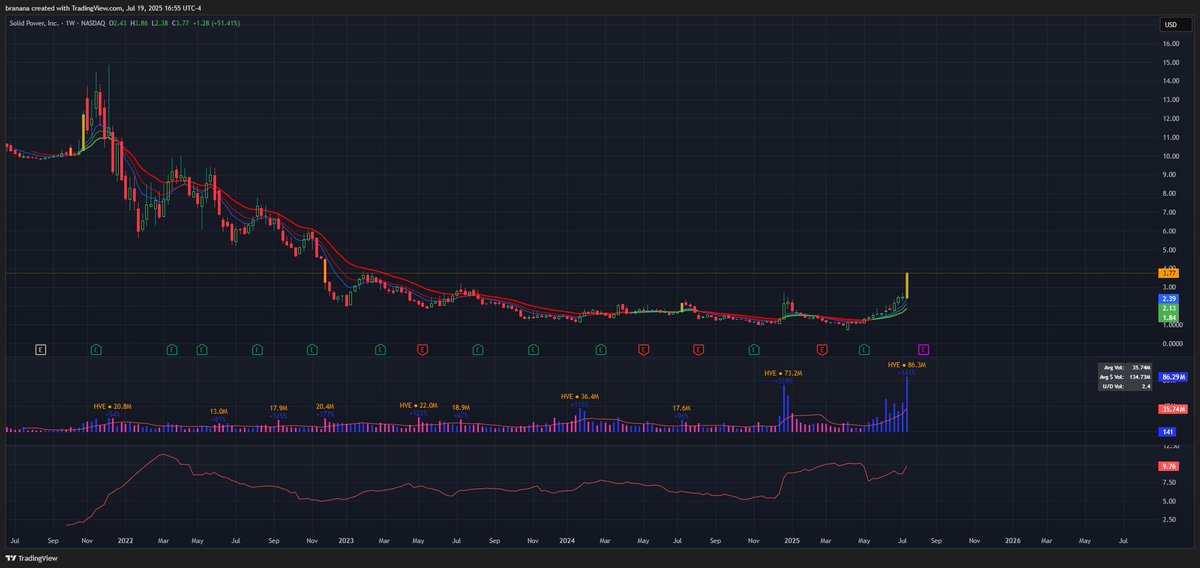Click the TradingView logo at bottom left
This screenshot has width=1200, height=568.
click(x=31, y=559)
